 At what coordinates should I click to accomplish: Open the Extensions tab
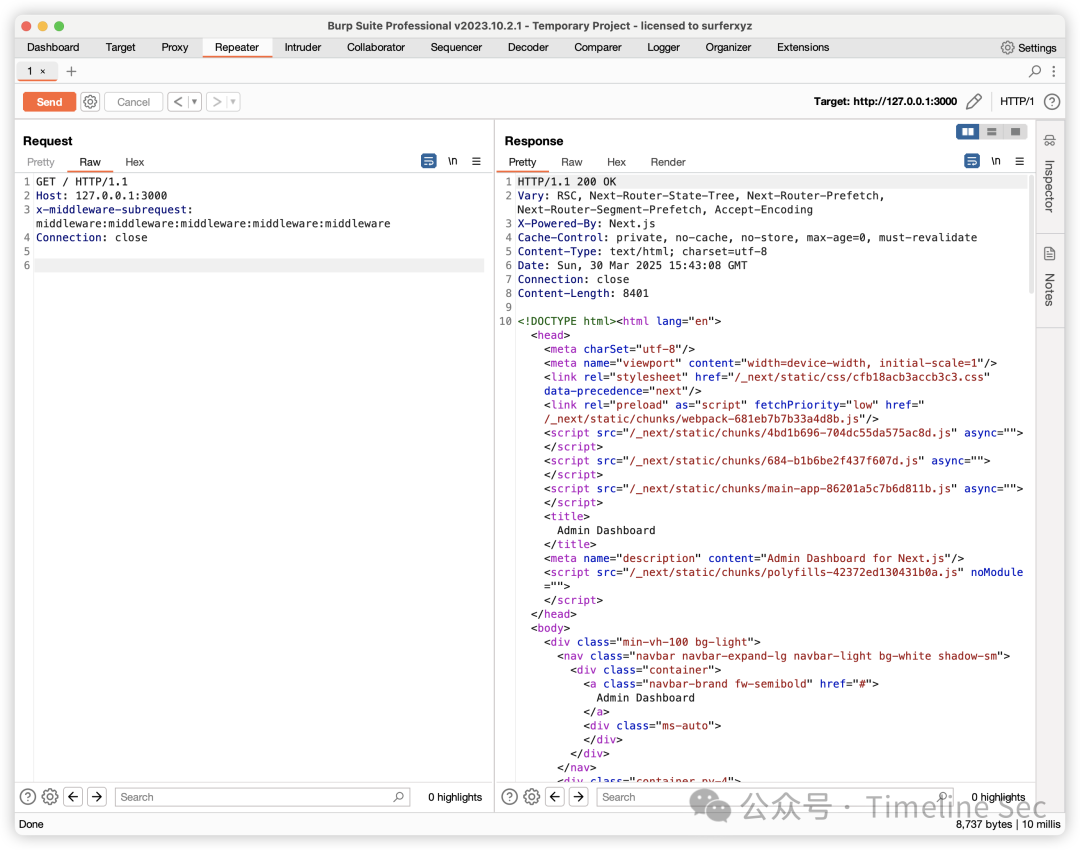(802, 47)
